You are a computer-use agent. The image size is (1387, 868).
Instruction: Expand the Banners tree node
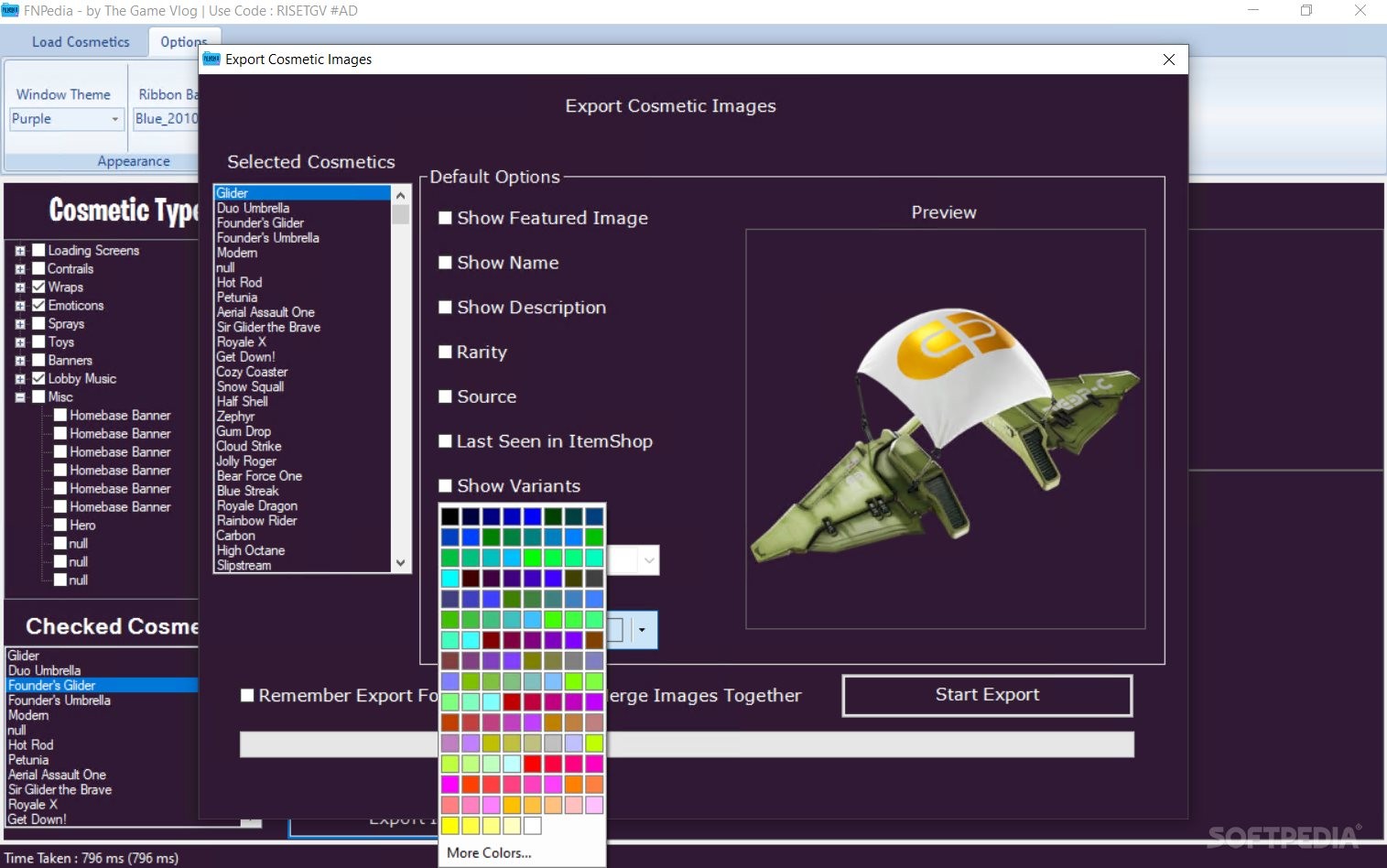[x=20, y=361]
